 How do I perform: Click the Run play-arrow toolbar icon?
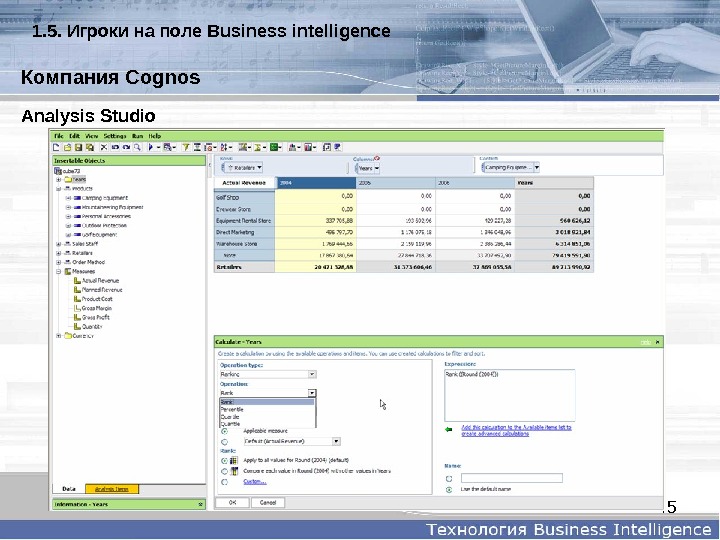(151, 147)
